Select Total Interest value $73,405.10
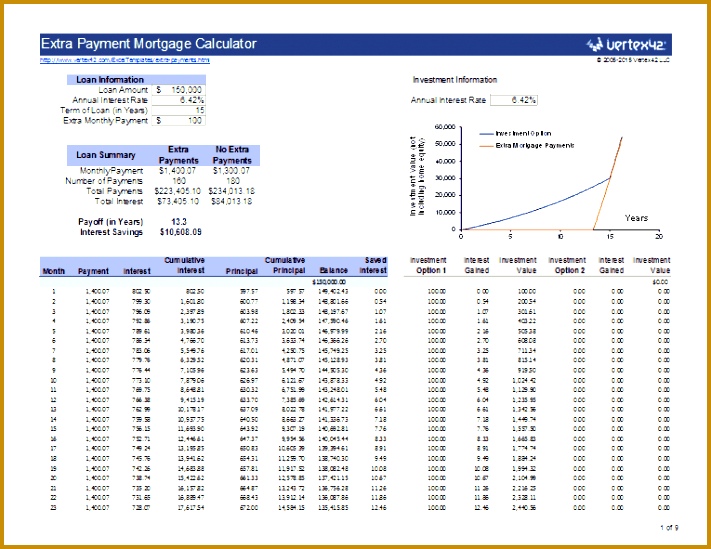 178,201
